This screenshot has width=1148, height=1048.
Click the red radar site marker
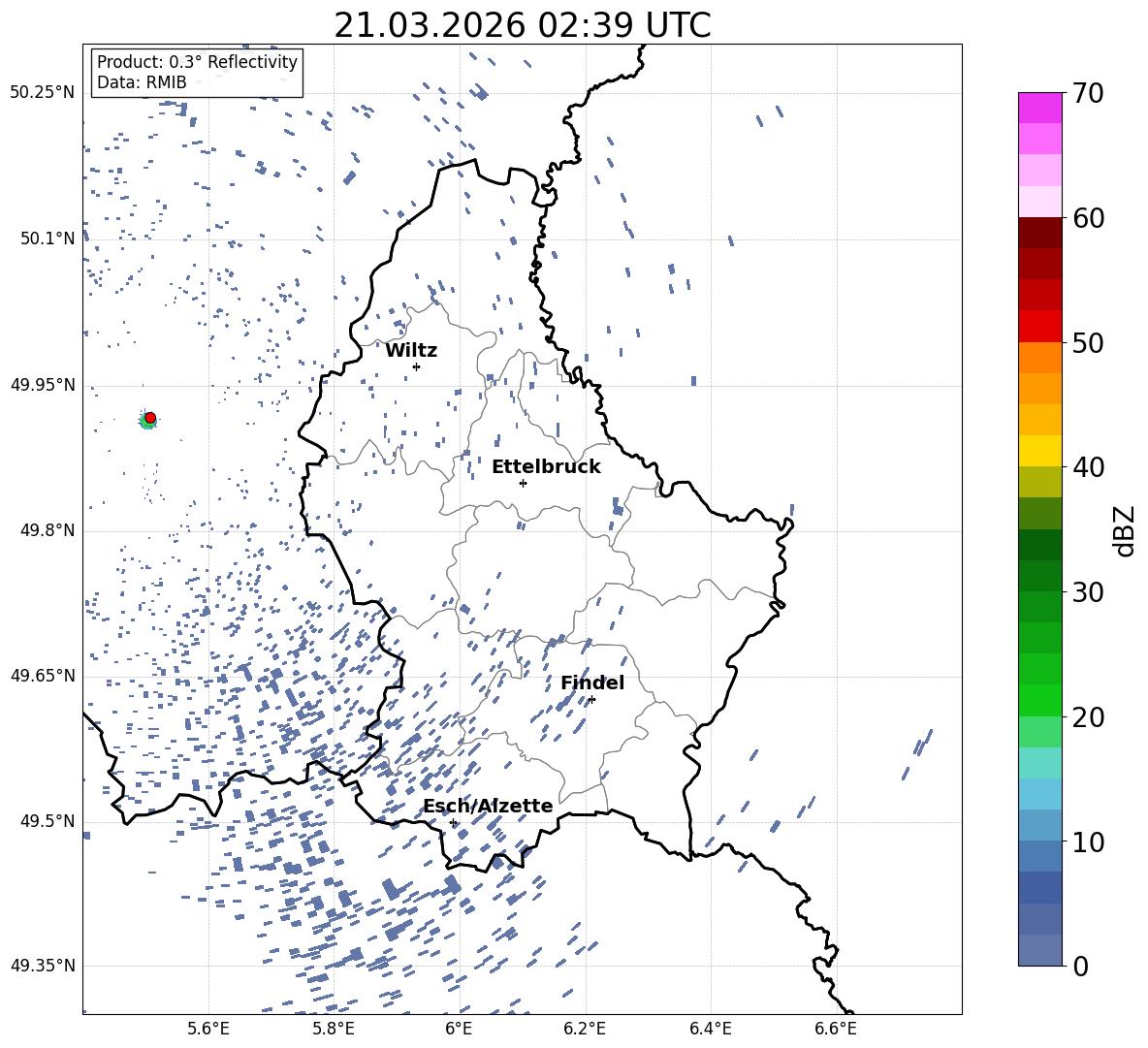(150, 418)
